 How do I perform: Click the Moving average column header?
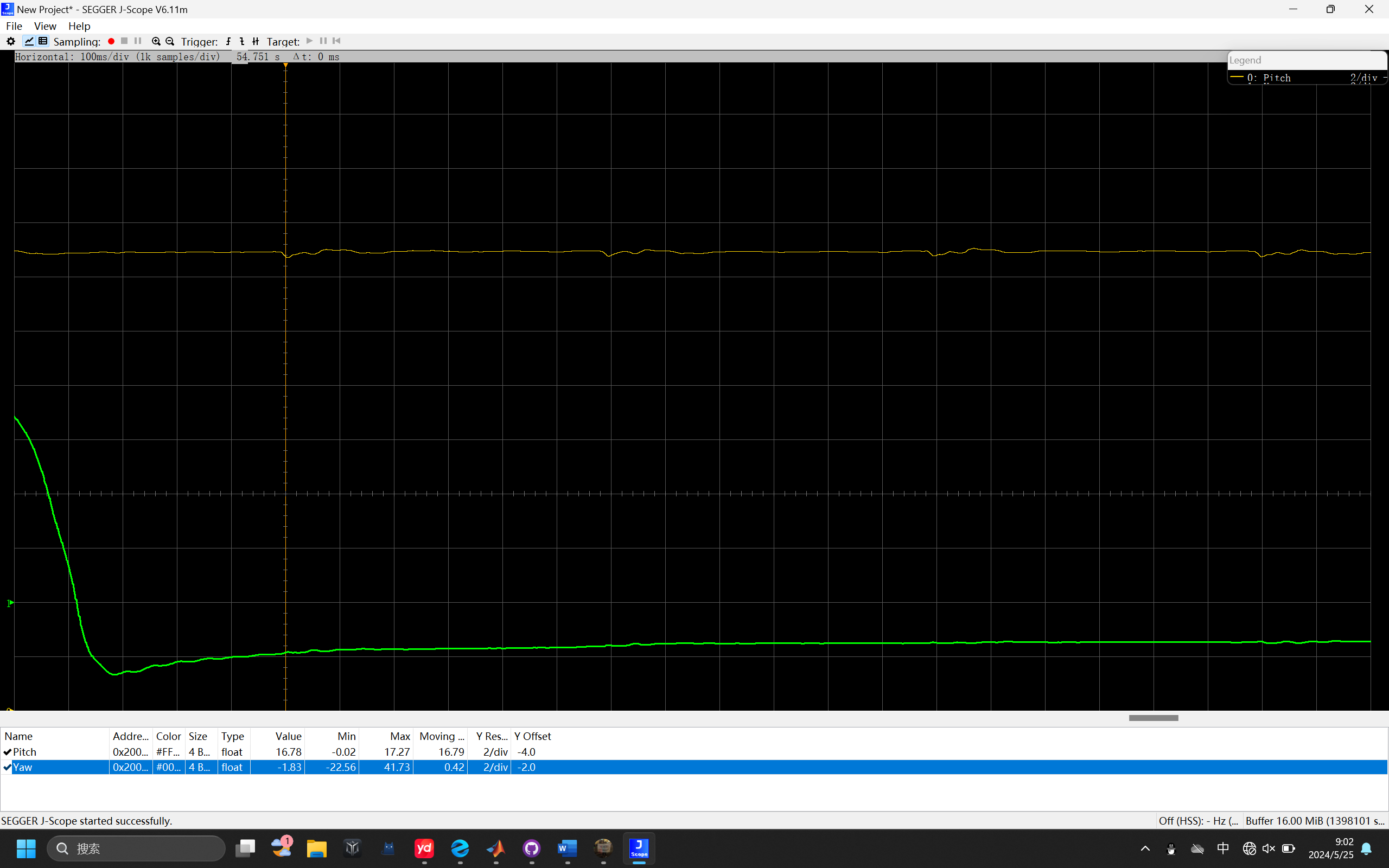441,736
